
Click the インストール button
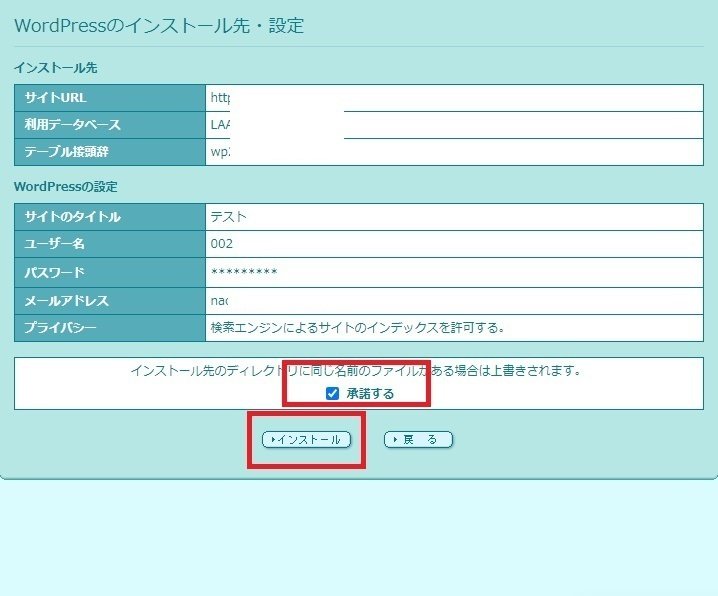(x=306, y=439)
